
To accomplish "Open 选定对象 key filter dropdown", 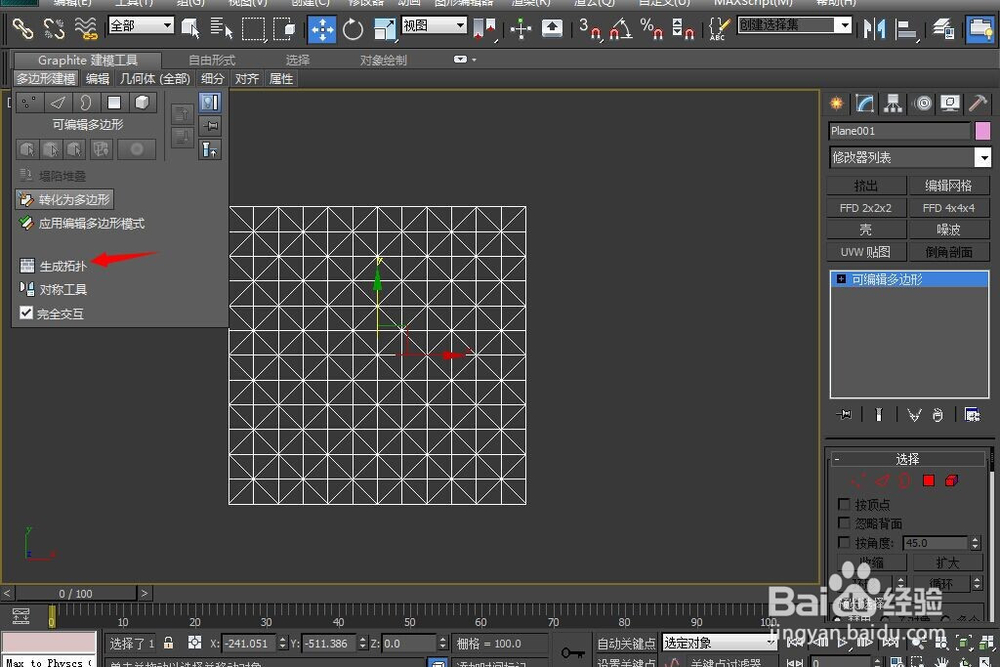I will point(719,643).
